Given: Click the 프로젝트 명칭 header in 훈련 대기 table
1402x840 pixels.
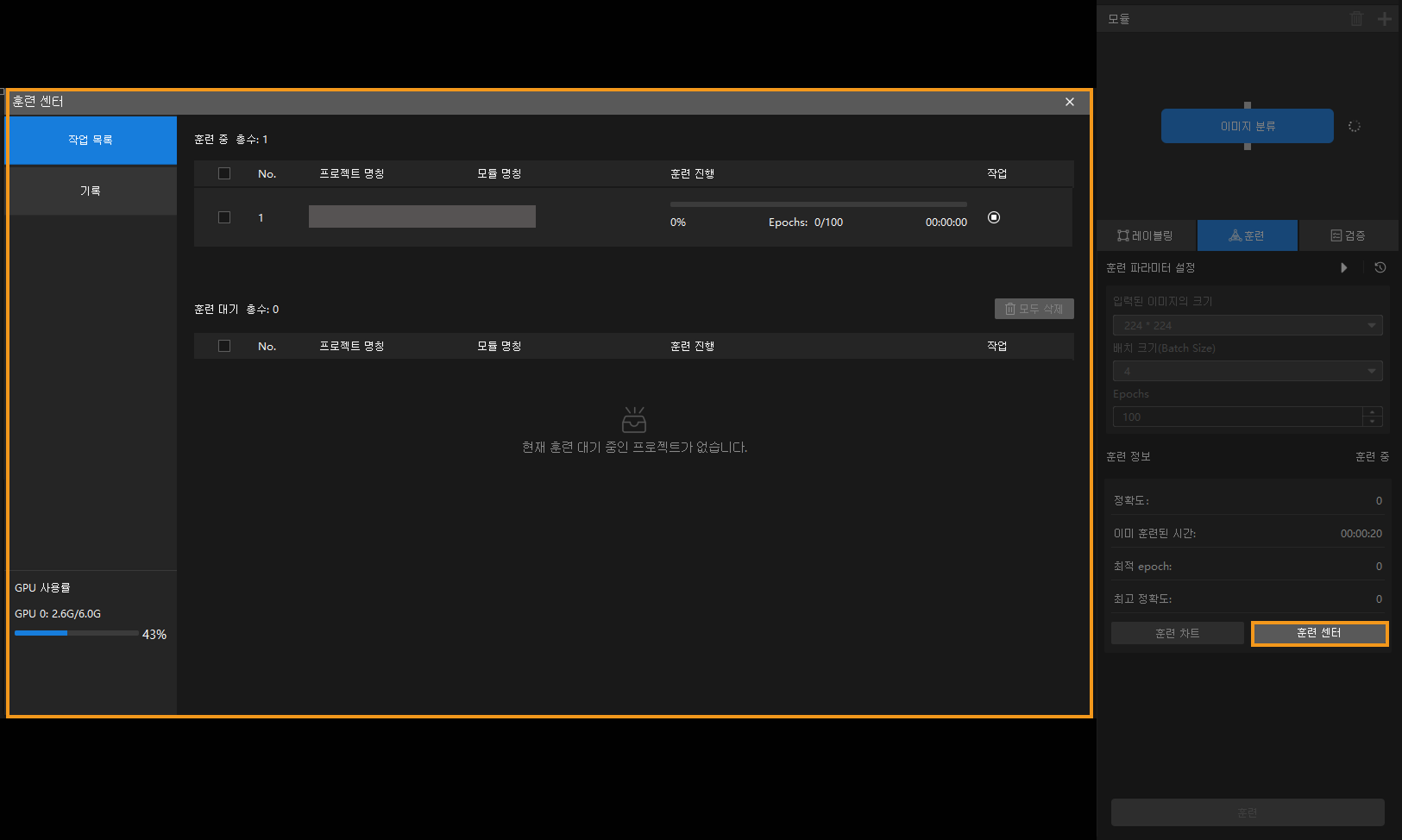Looking at the screenshot, I should click(x=352, y=346).
